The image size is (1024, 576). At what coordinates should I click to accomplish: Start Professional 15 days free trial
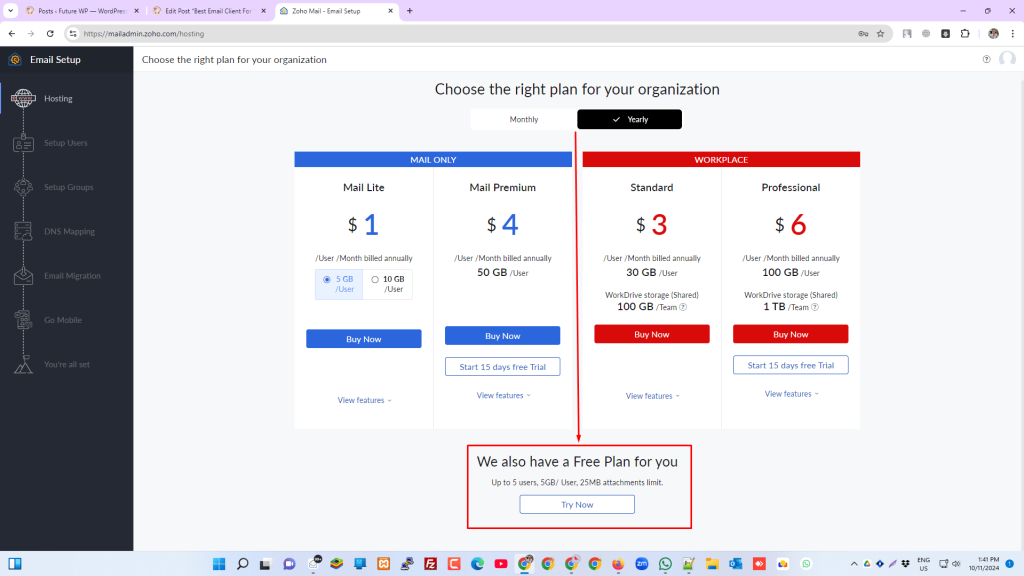point(791,365)
